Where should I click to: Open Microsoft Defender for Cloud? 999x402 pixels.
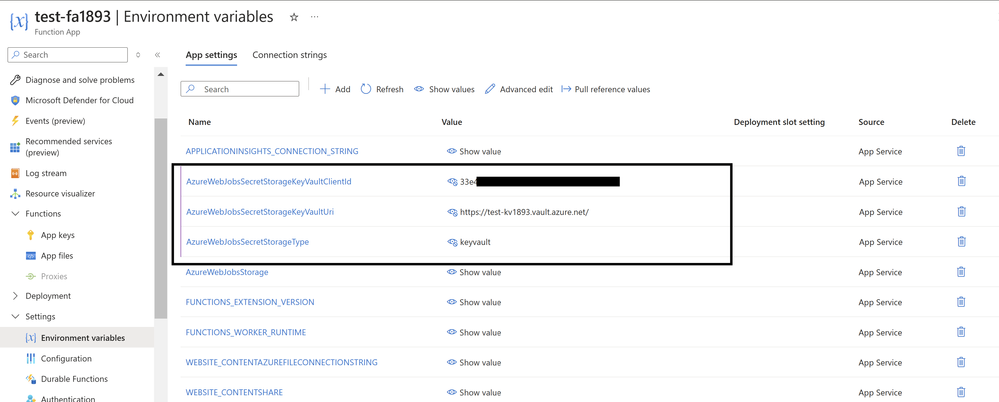80,100
